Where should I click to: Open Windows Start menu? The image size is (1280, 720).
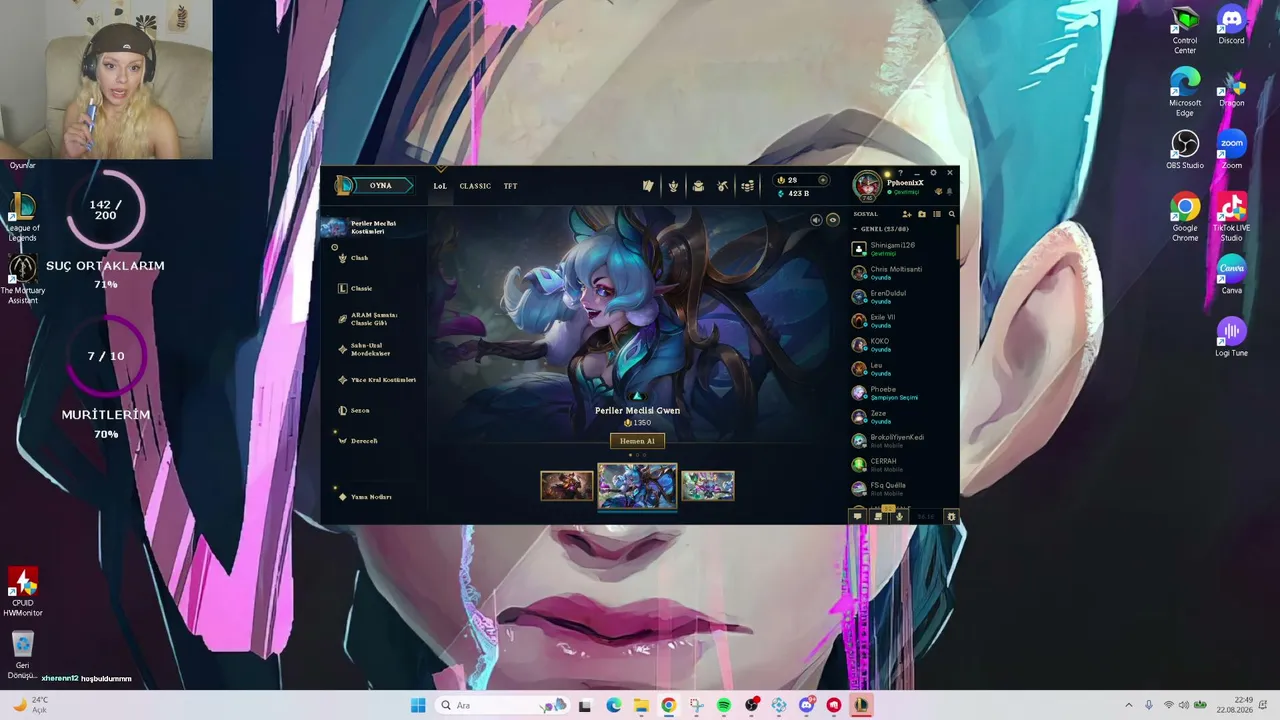tap(418, 705)
